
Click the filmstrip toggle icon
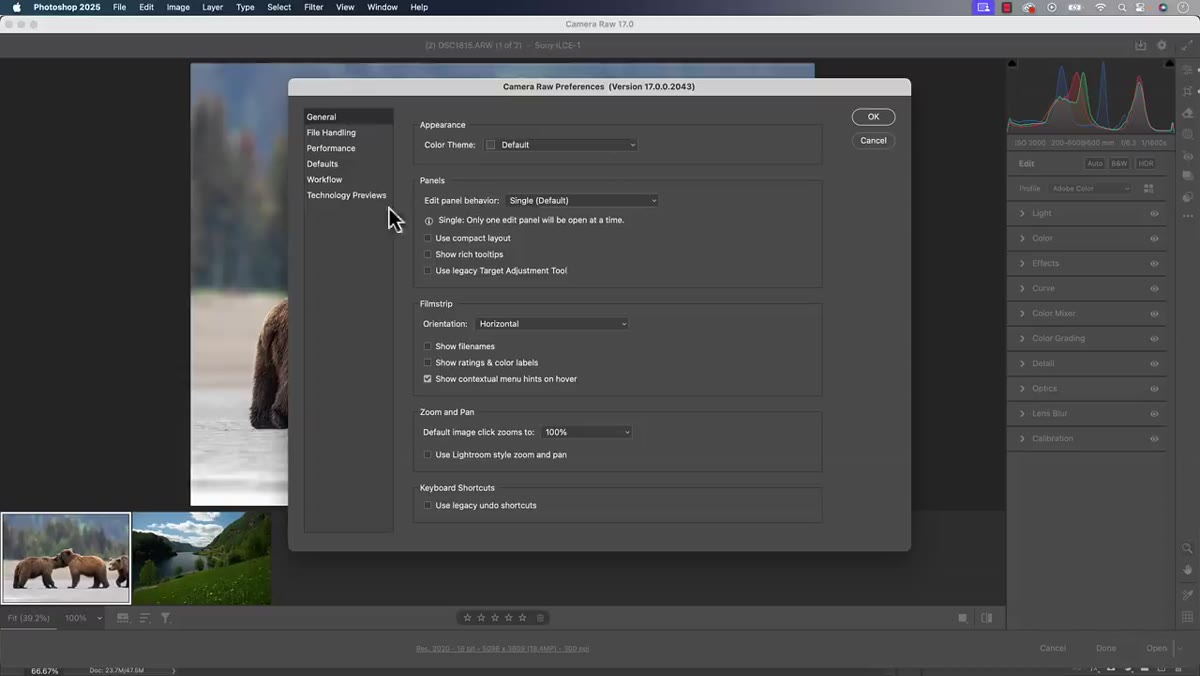point(123,618)
